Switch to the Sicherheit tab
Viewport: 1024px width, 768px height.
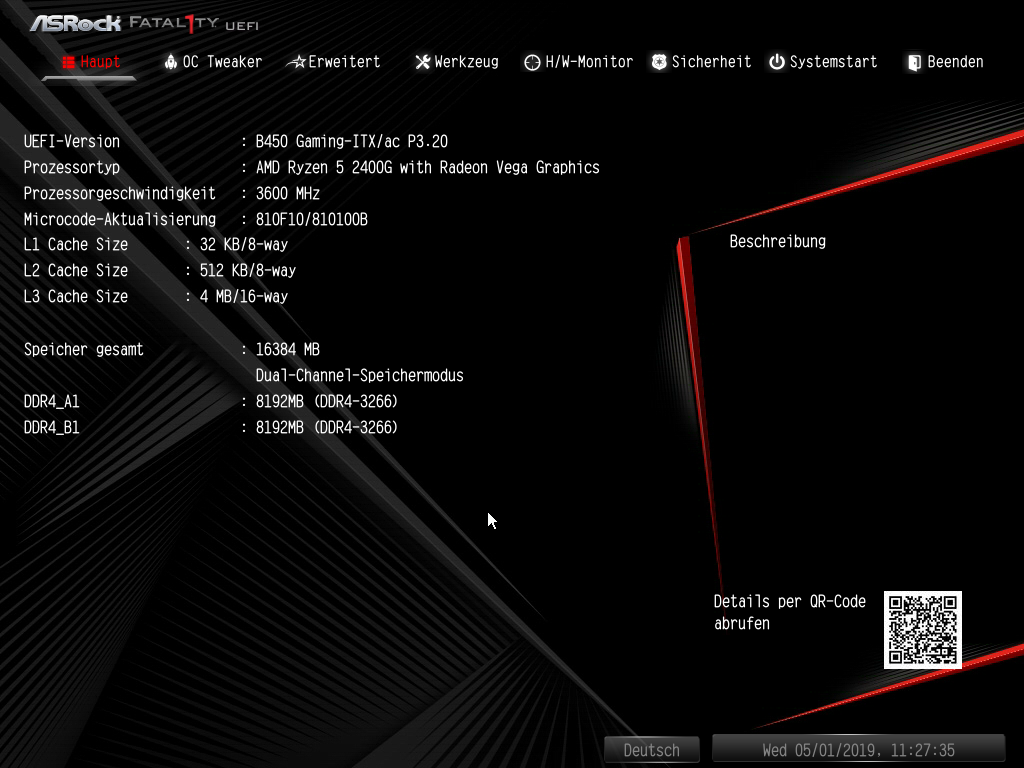pyautogui.click(x=701, y=62)
